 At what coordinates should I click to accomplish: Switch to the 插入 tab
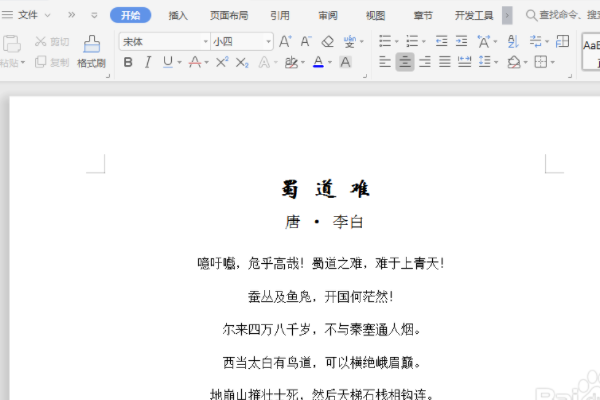178,15
